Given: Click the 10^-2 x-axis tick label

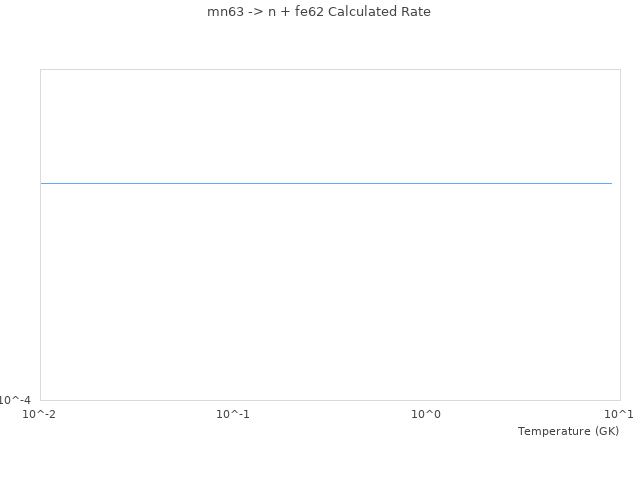Looking at the screenshot, I should (x=40, y=414).
